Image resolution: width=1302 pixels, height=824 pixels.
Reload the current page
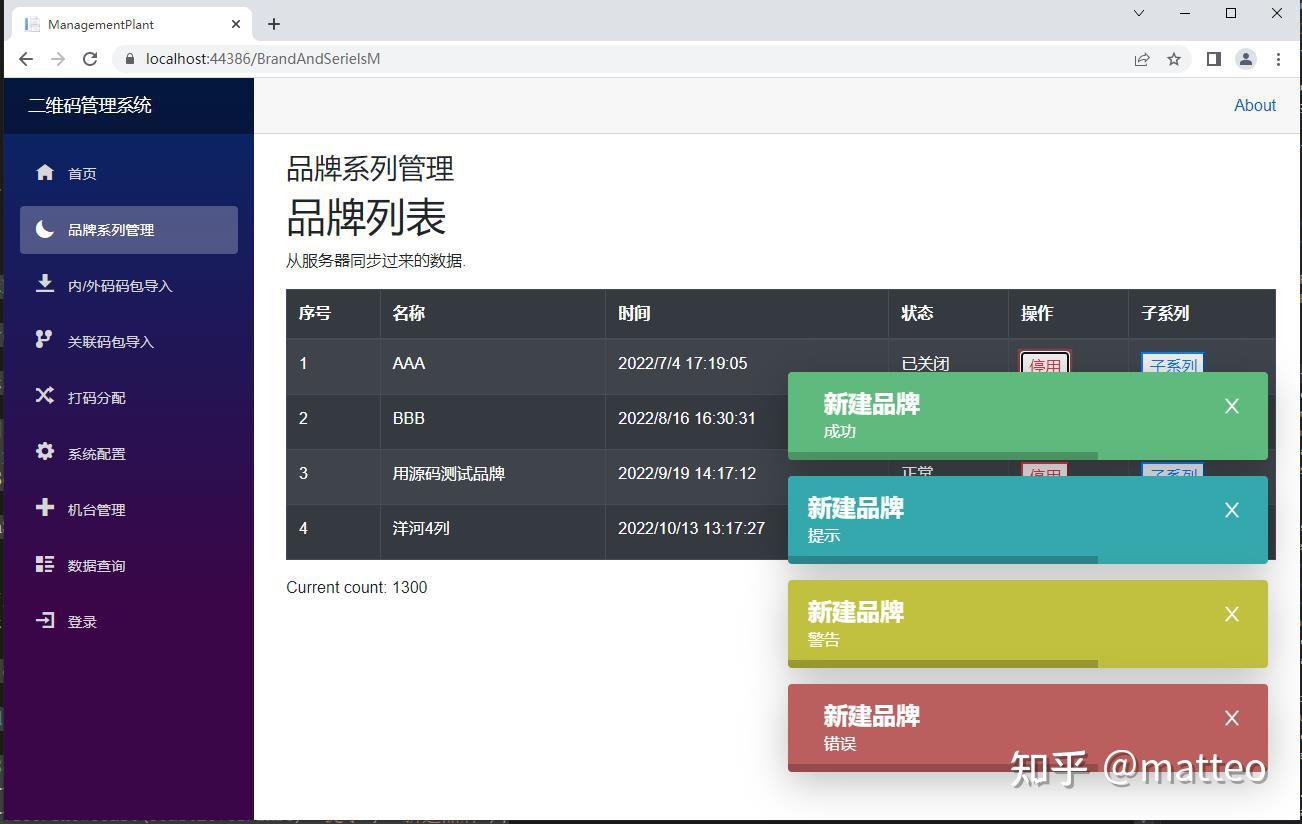(x=90, y=59)
